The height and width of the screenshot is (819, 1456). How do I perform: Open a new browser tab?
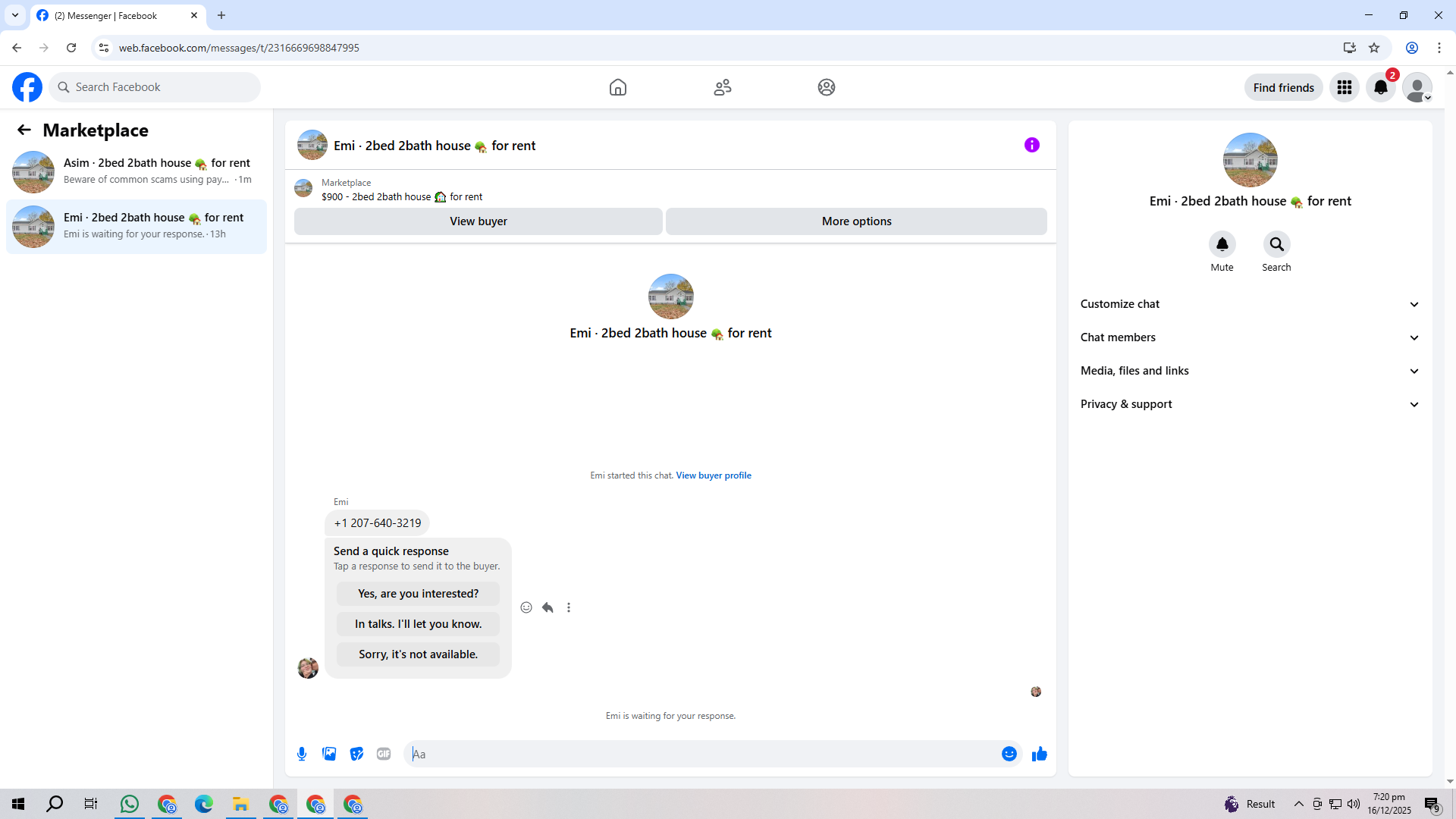(221, 15)
